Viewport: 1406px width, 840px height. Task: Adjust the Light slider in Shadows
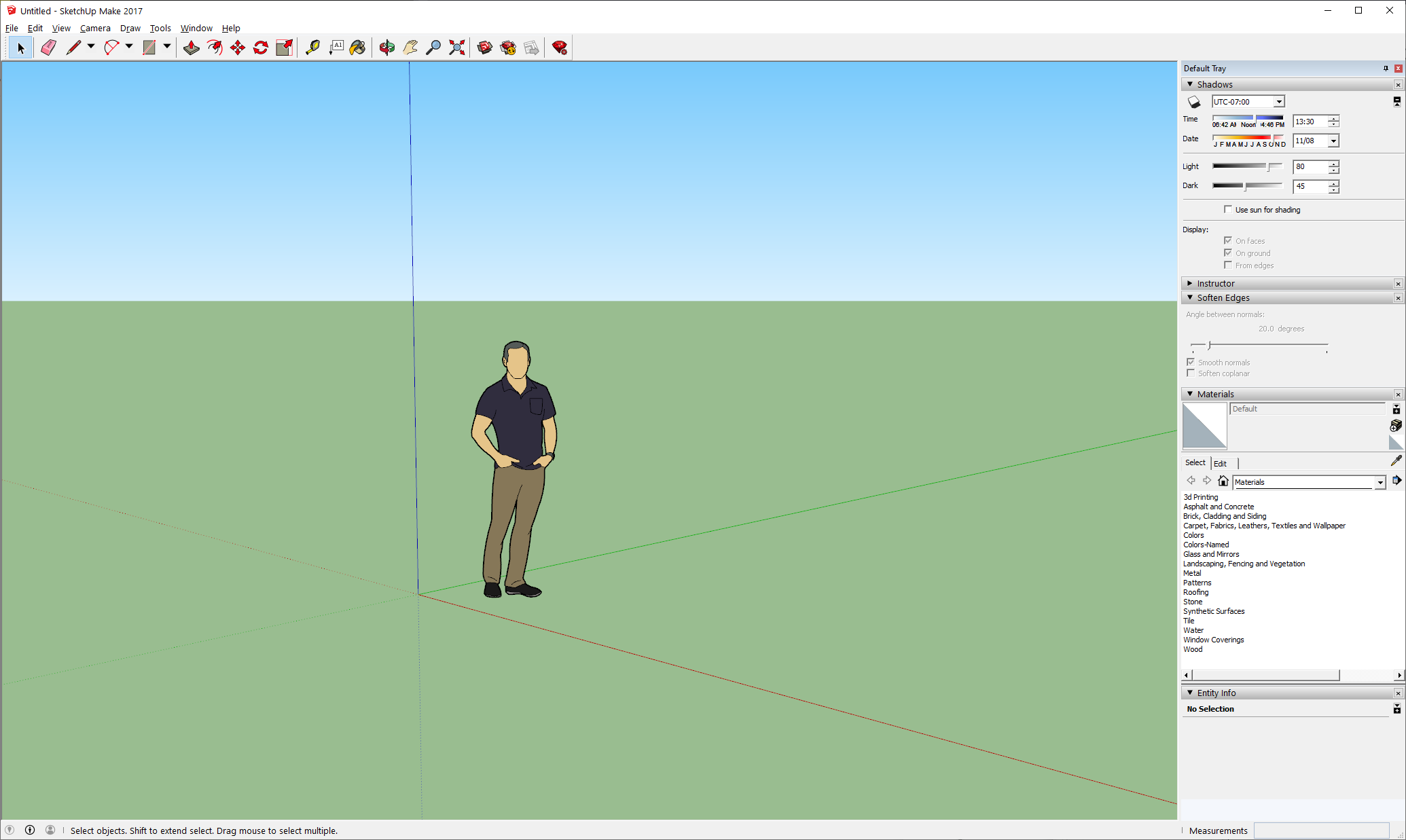(1268, 166)
